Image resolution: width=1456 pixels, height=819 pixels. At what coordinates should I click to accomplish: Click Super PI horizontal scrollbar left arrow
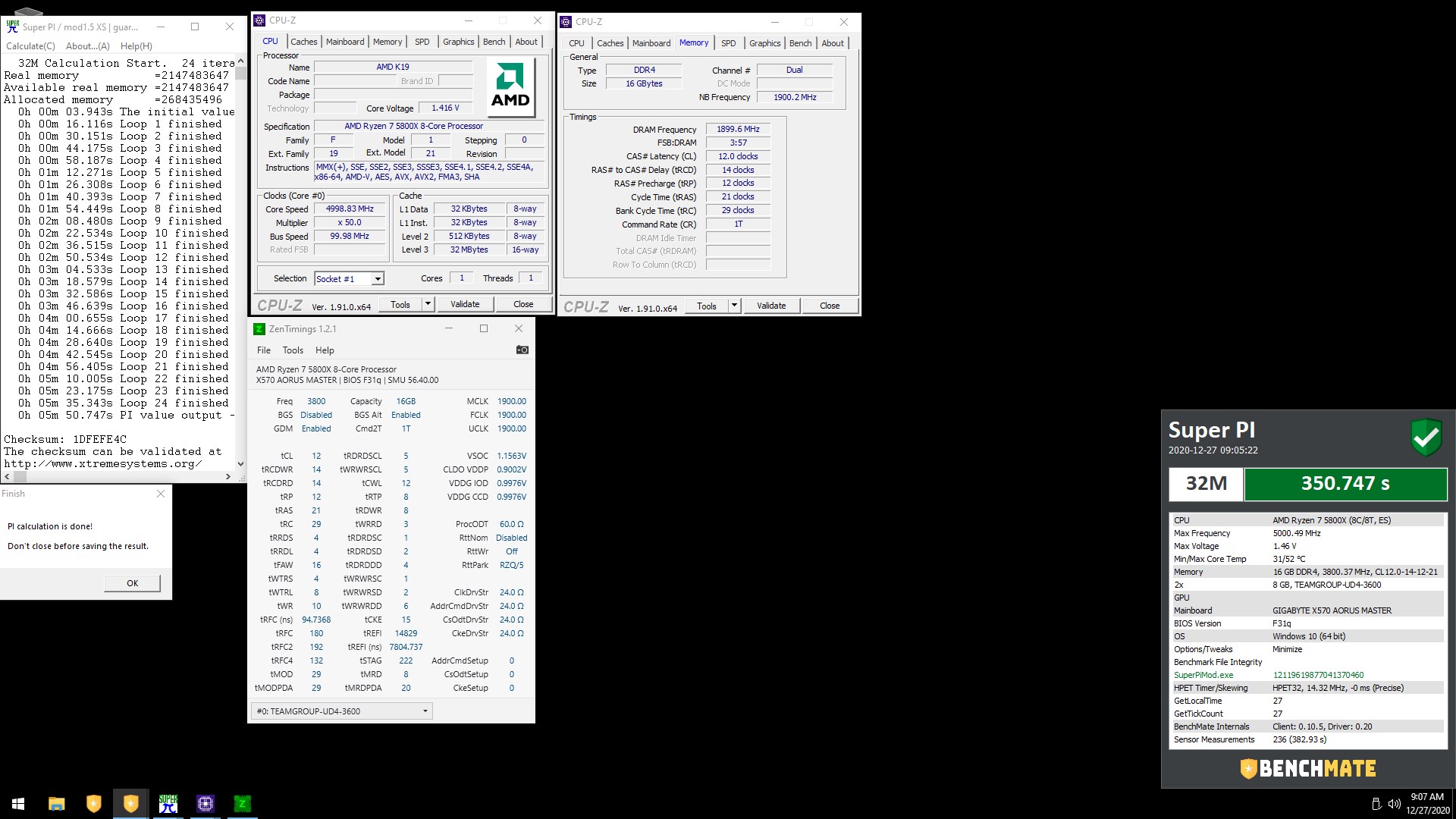7,476
